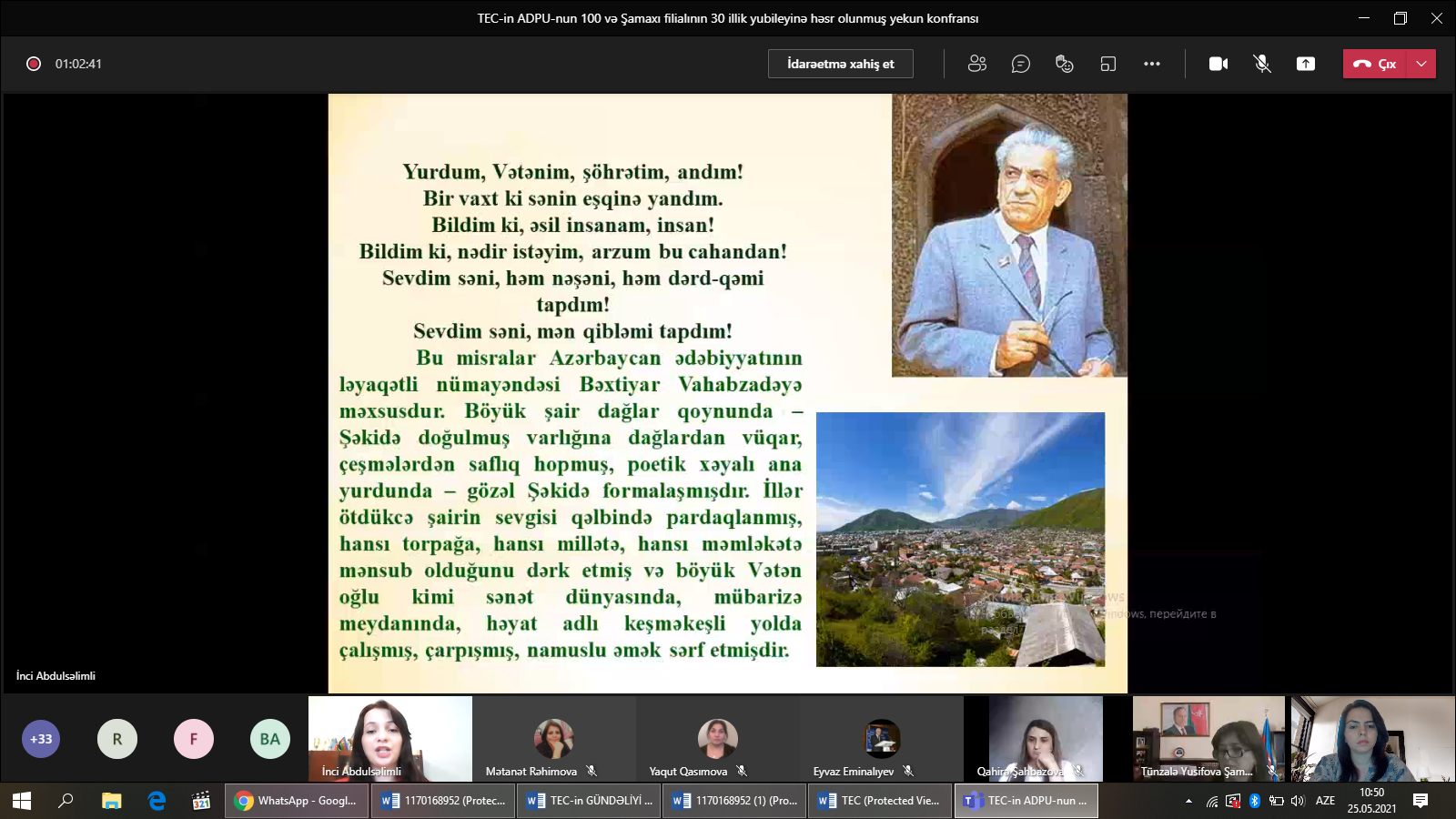Image resolution: width=1456 pixels, height=819 pixels.
Task: Expand the leave options arrow next to Çıx
Action: point(1421,64)
